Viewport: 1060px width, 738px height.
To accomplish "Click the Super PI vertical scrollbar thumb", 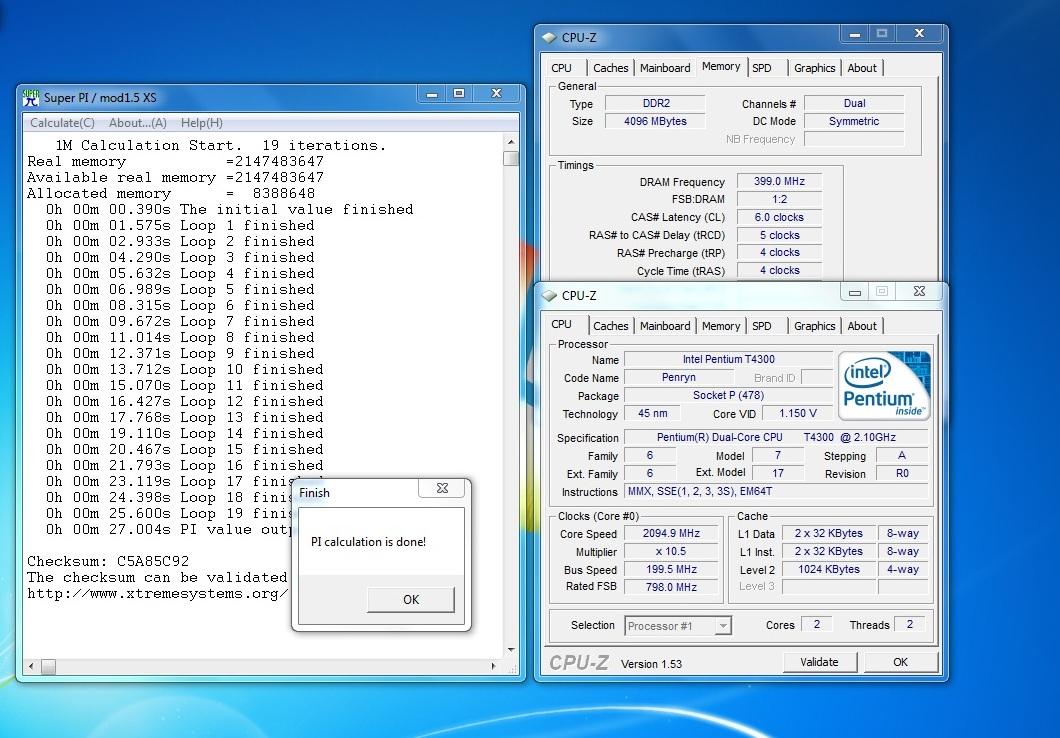I will (x=511, y=158).
